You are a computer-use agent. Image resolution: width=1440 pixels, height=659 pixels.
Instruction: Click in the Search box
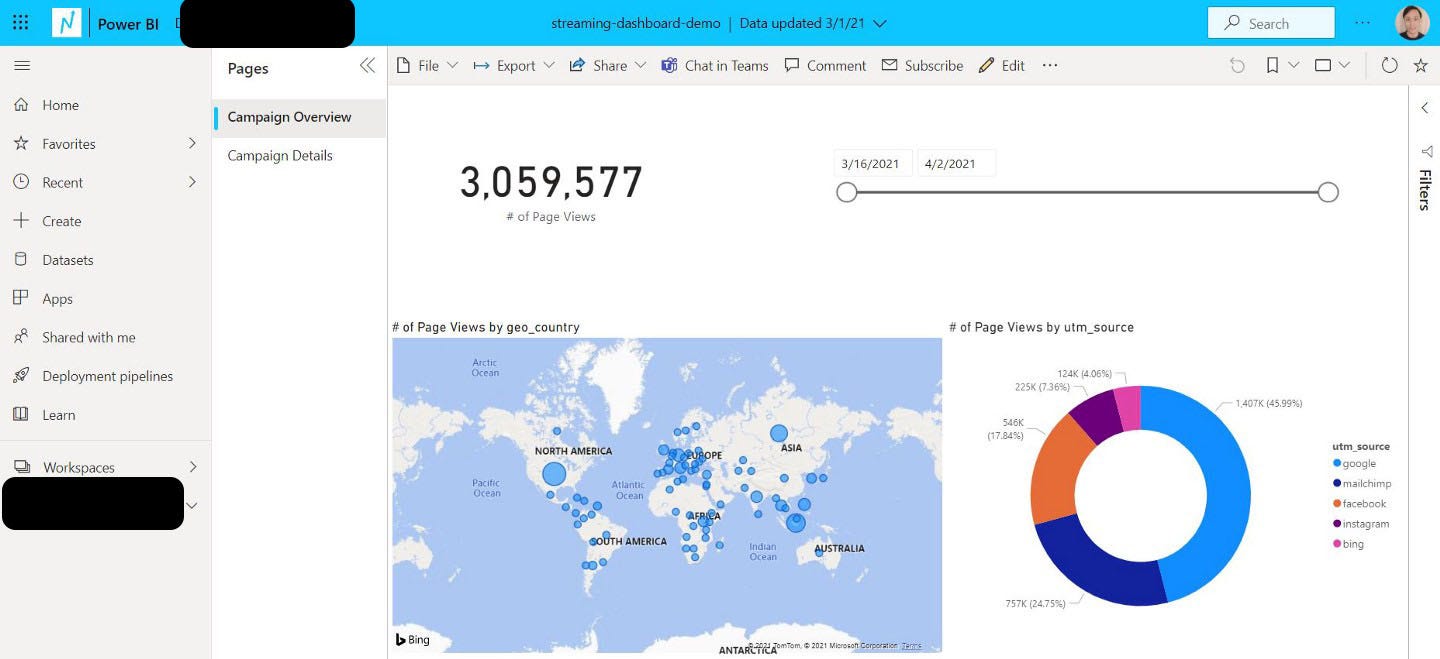[1270, 23]
